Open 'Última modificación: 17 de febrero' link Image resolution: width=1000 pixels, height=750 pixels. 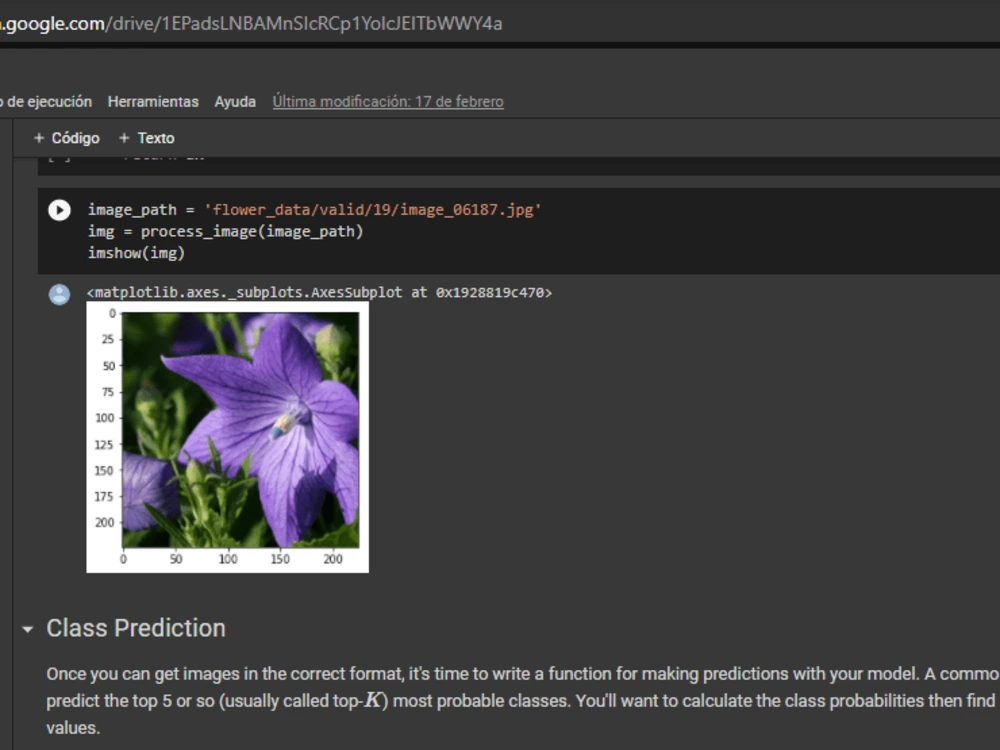(x=388, y=101)
